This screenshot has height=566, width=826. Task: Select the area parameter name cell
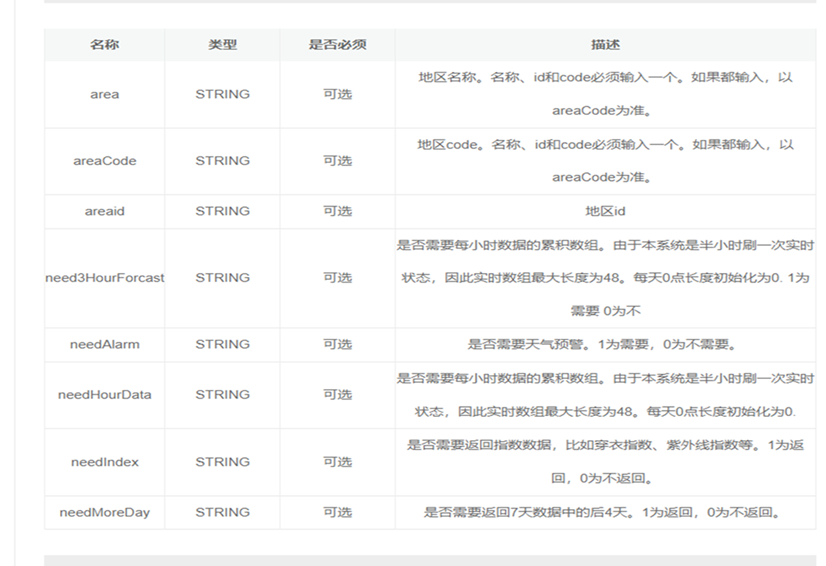click(104, 94)
